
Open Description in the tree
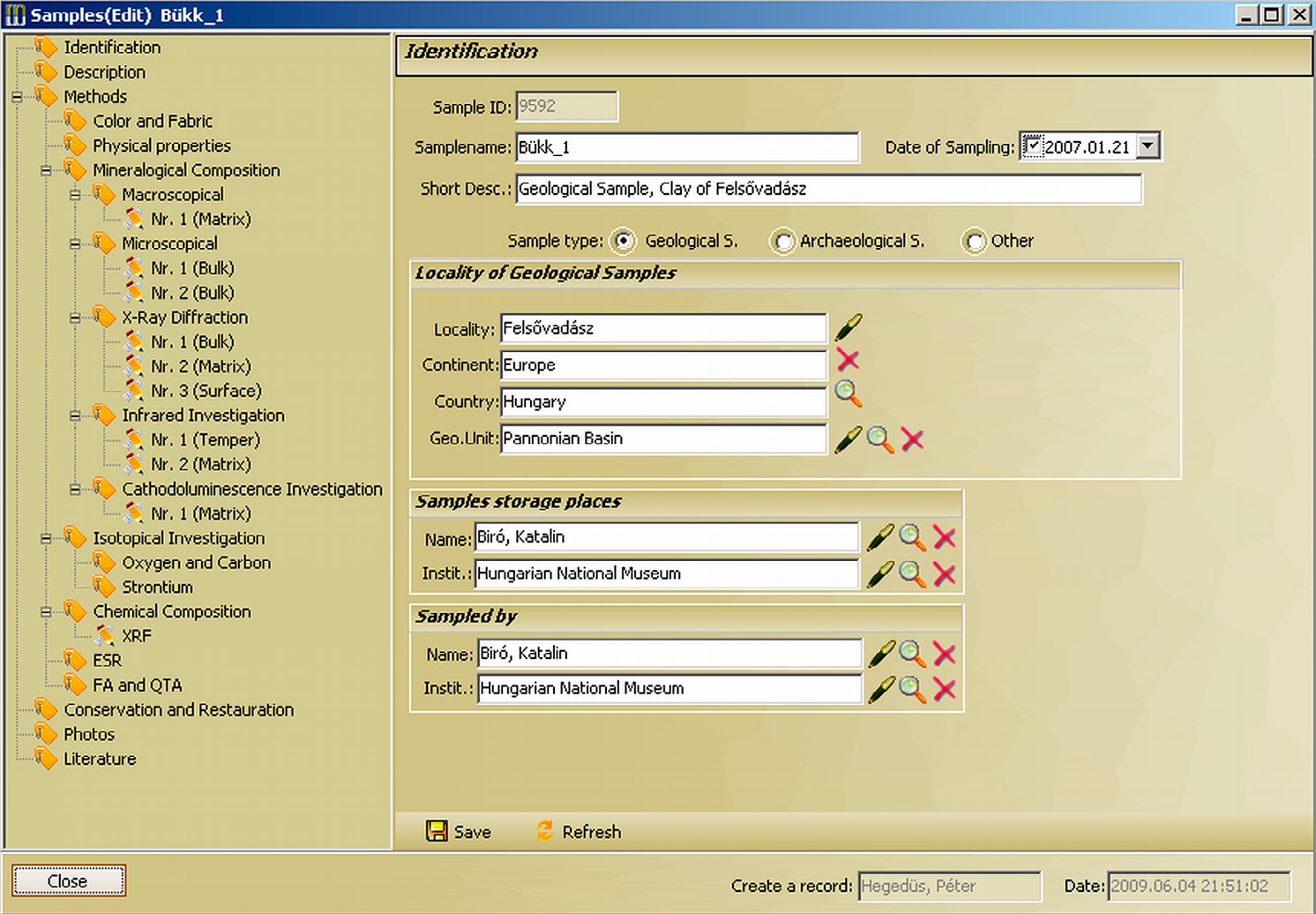(x=104, y=71)
